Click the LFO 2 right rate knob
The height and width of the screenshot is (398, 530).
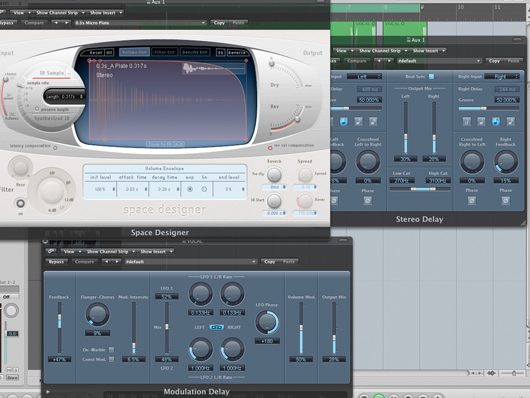(x=232, y=350)
